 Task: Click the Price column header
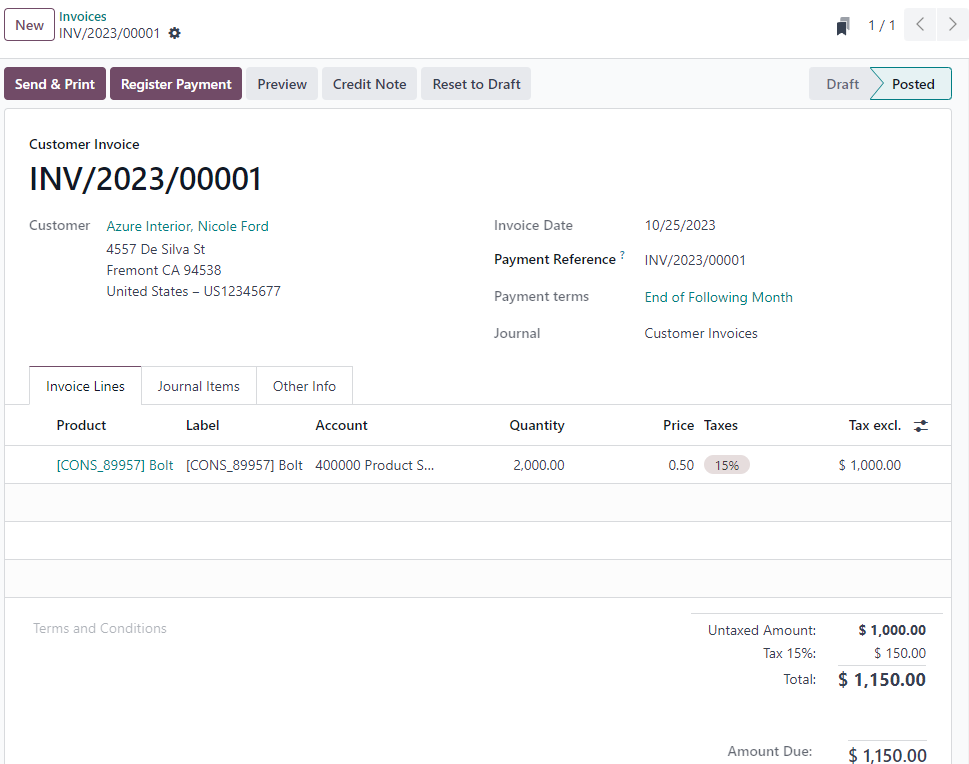(x=678, y=425)
